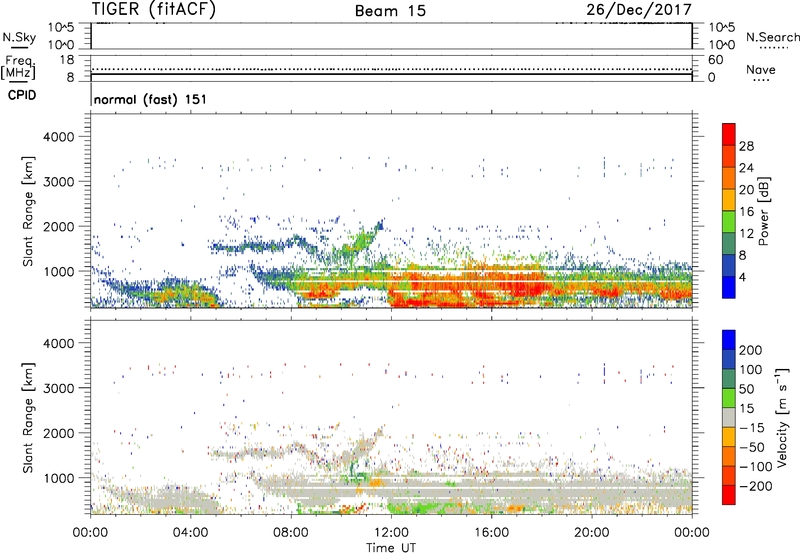Click the Power [dB] colorbar title
The image size is (800, 554).
point(764,211)
